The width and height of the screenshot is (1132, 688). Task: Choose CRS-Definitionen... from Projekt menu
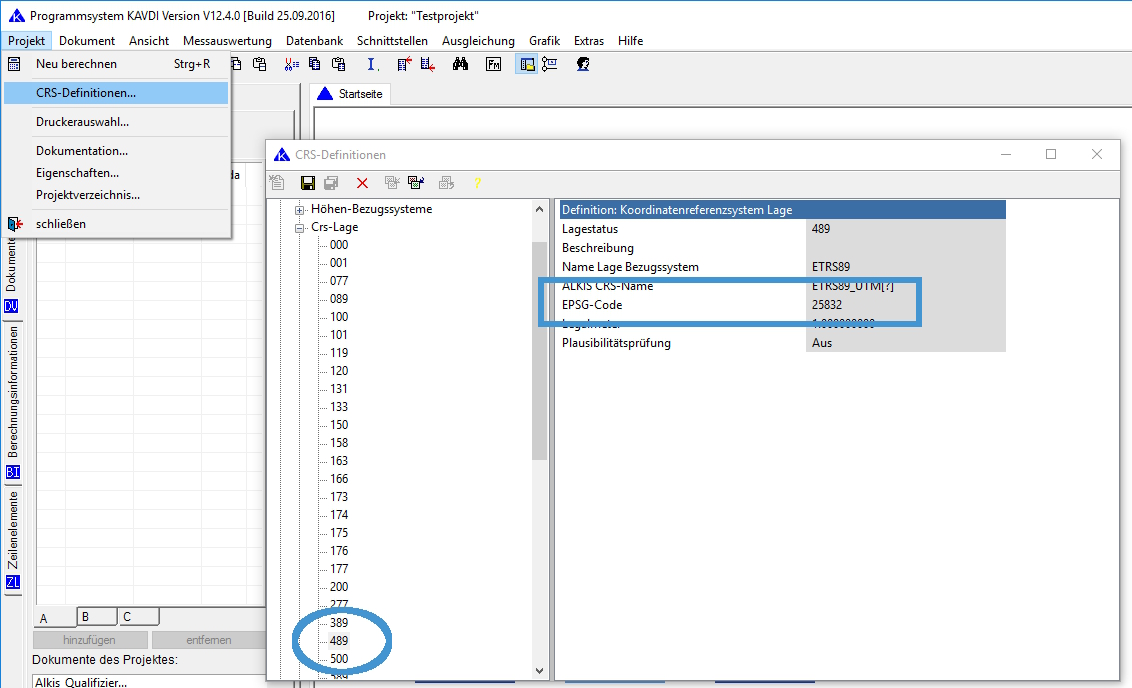coord(86,93)
